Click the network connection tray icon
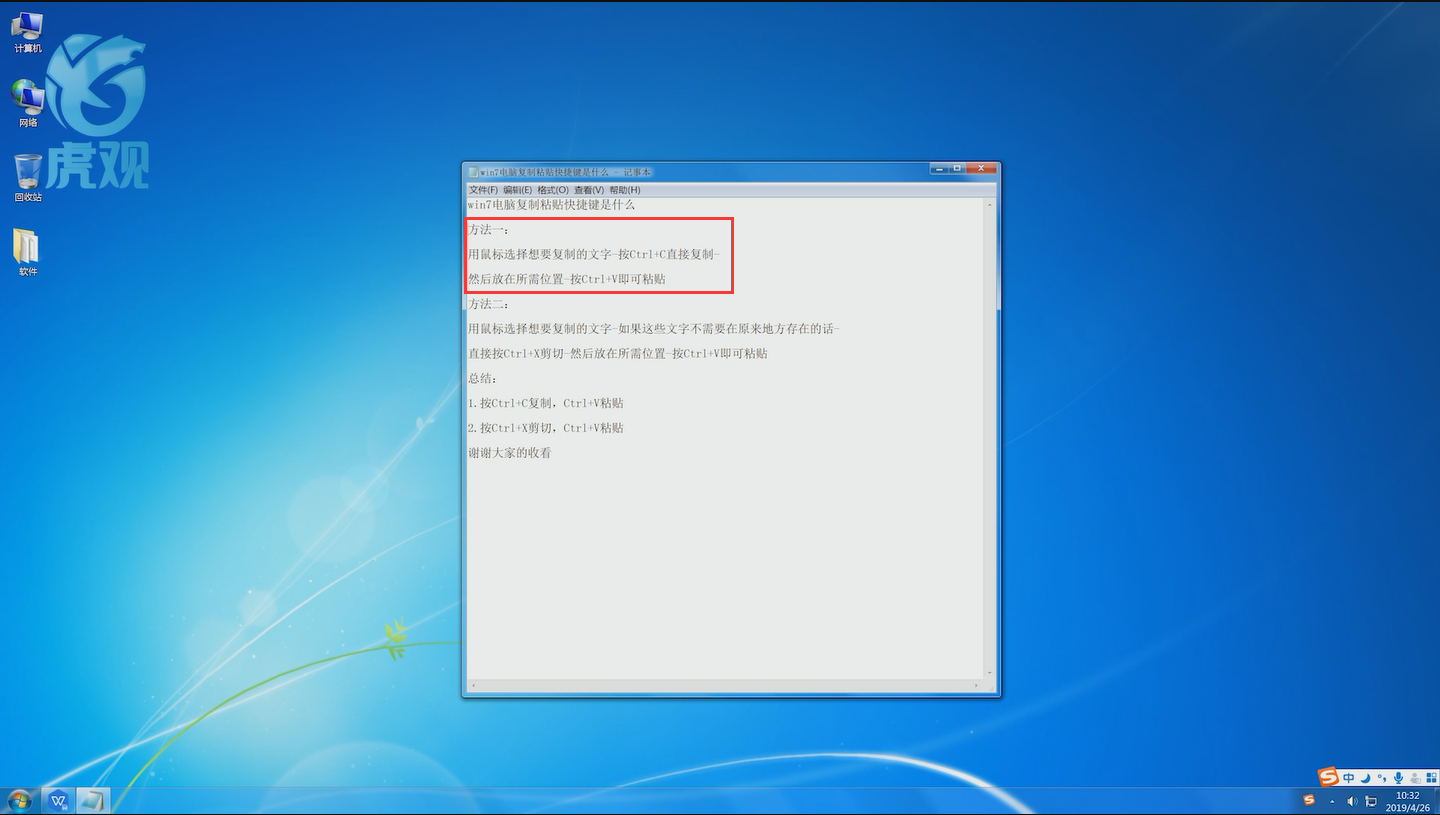Image resolution: width=1440 pixels, height=815 pixels. click(x=1371, y=801)
